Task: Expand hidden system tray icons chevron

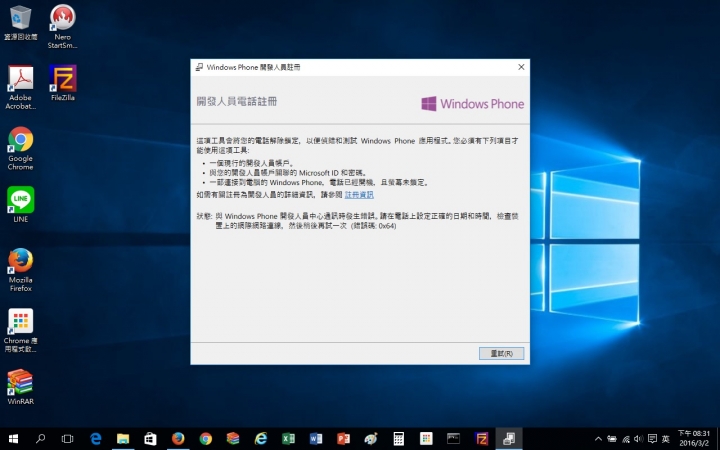Action: tap(598, 439)
